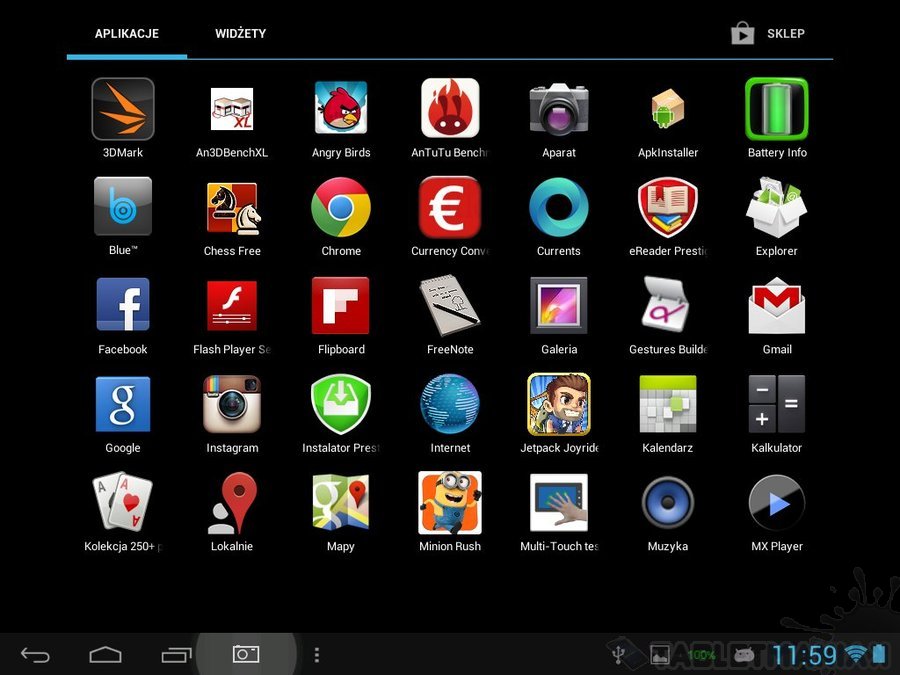
Task: Open the Lokalnie places app
Action: click(232, 503)
